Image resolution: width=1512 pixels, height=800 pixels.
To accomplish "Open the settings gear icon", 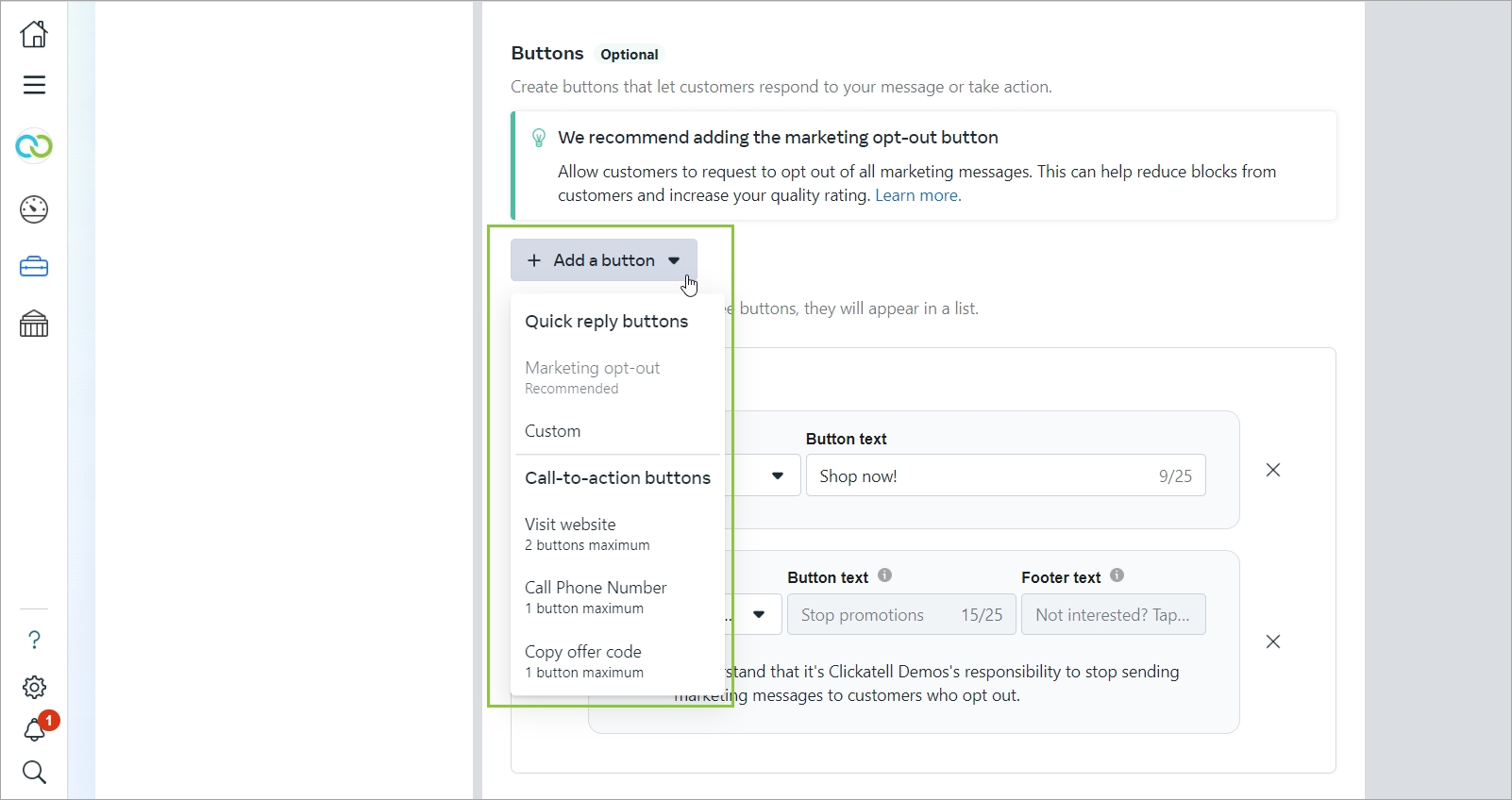I will (34, 687).
